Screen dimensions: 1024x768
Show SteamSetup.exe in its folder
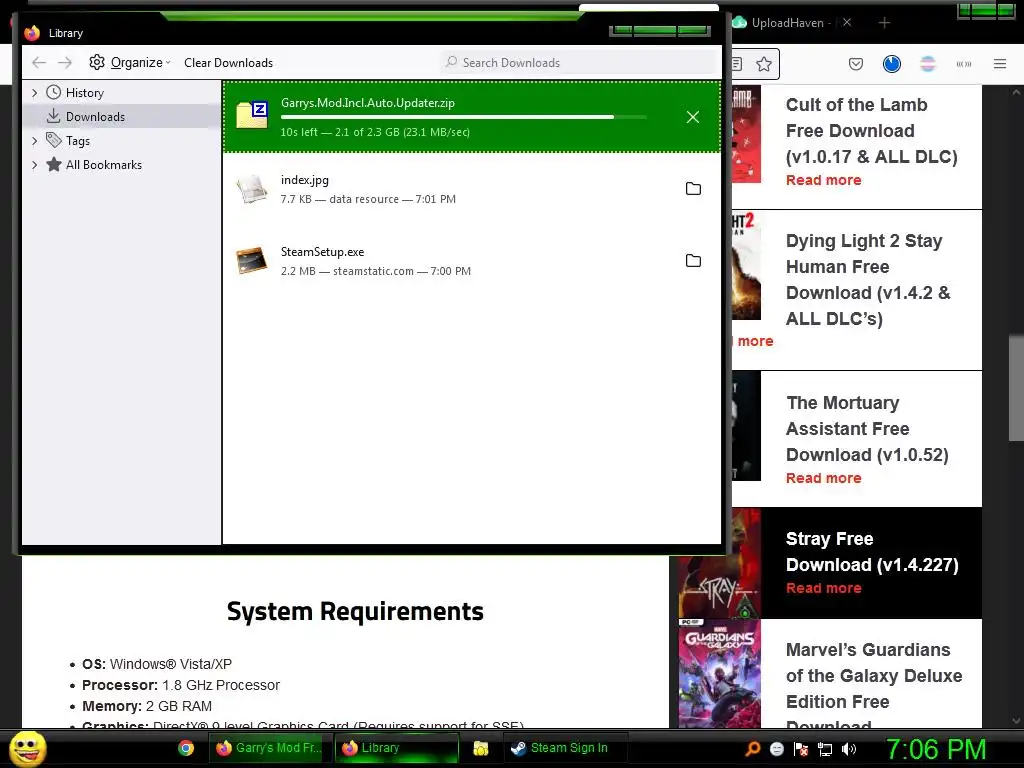[x=694, y=261]
